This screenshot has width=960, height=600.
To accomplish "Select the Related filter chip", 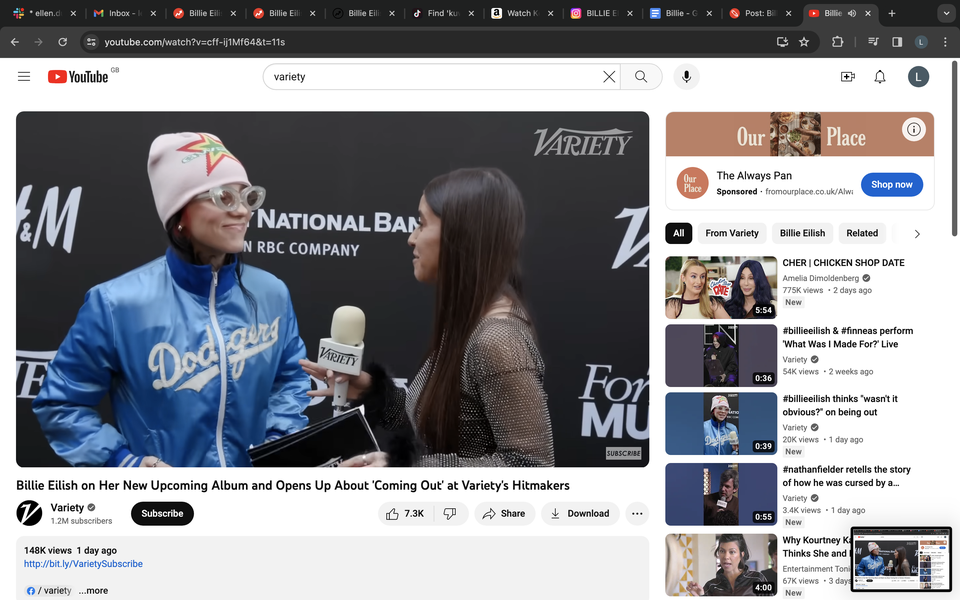I will (x=862, y=233).
